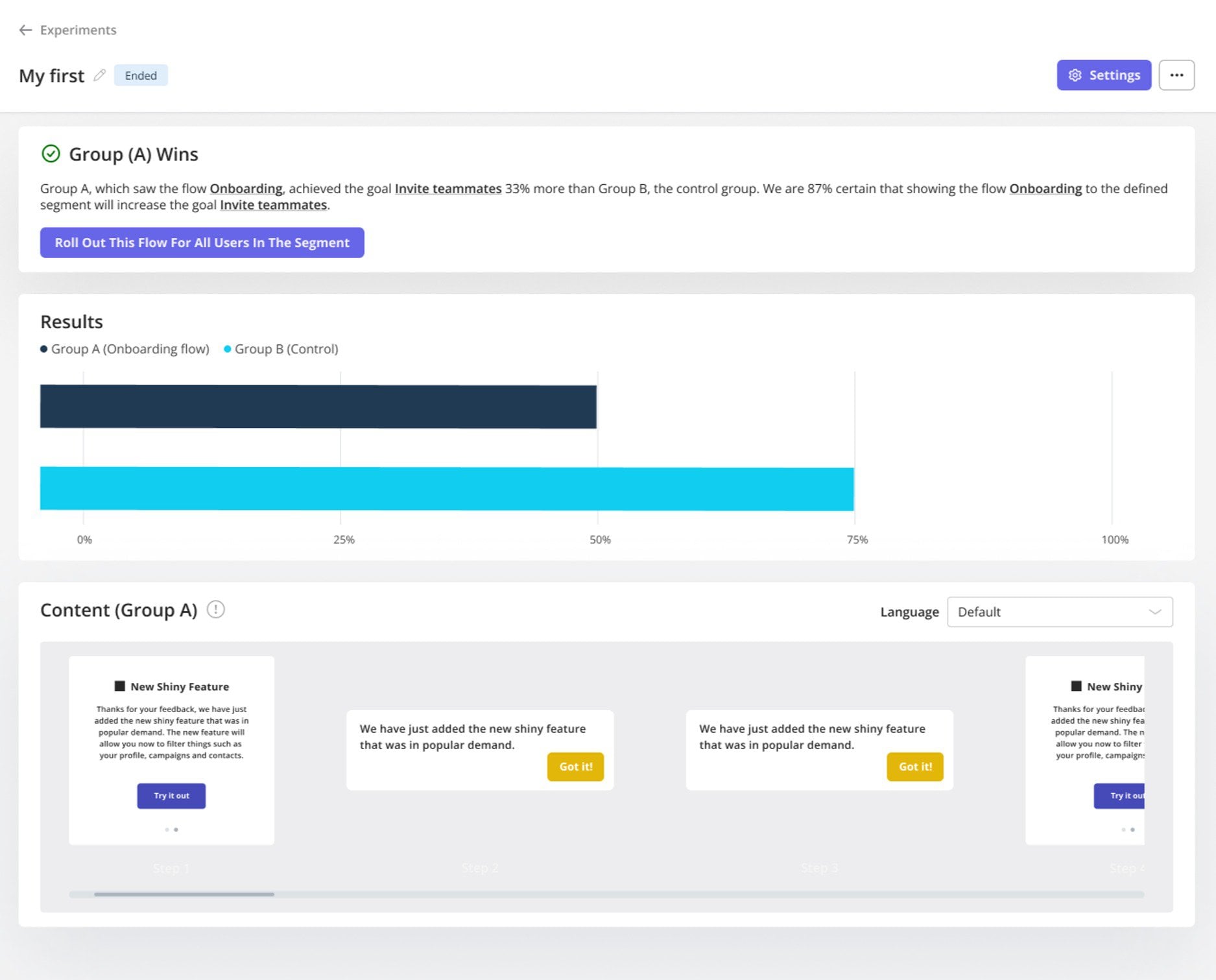Click the pencil icon to rename the experiment
The height and width of the screenshot is (980, 1216).
coord(99,75)
